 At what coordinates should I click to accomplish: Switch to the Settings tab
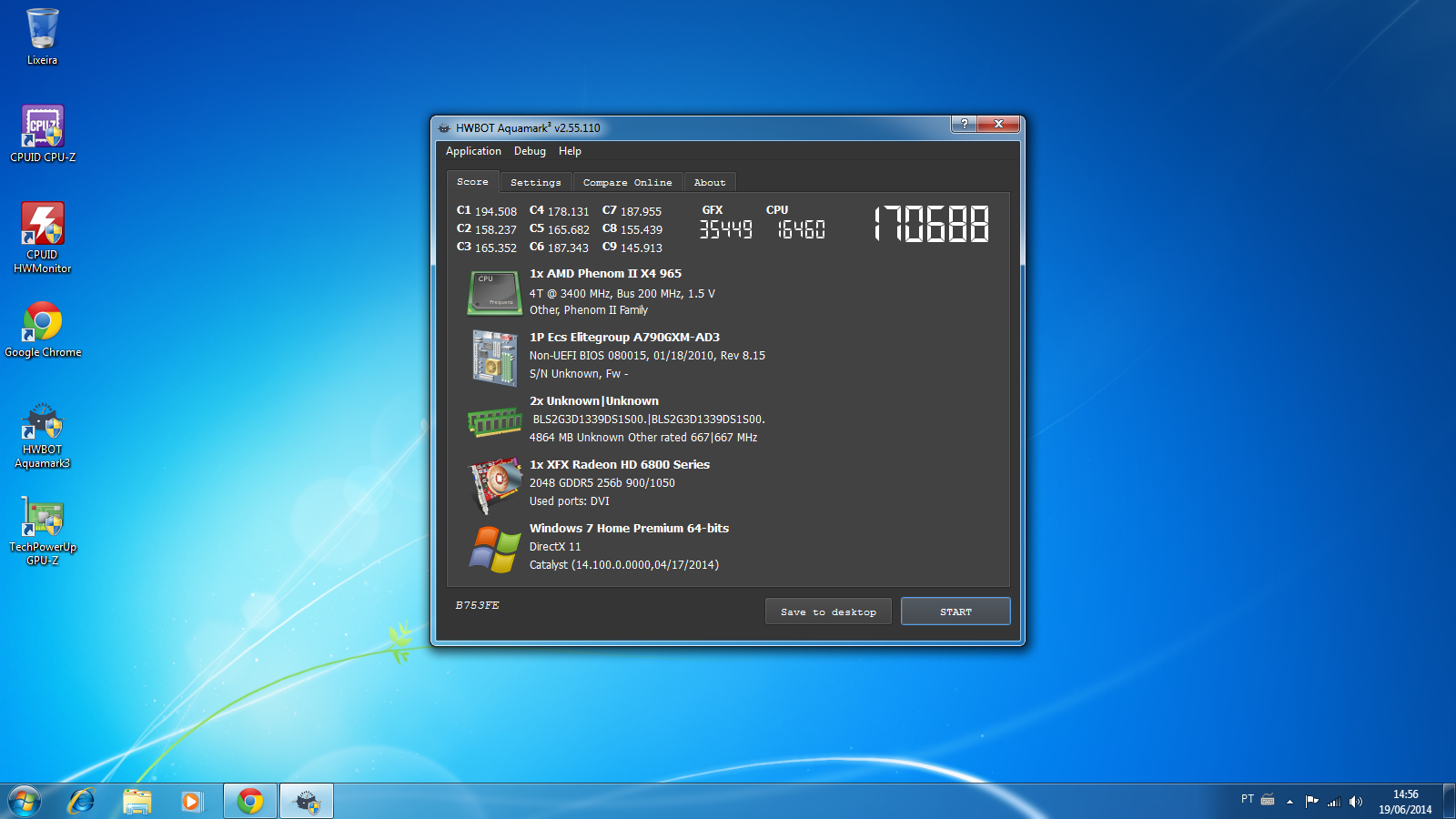click(536, 183)
